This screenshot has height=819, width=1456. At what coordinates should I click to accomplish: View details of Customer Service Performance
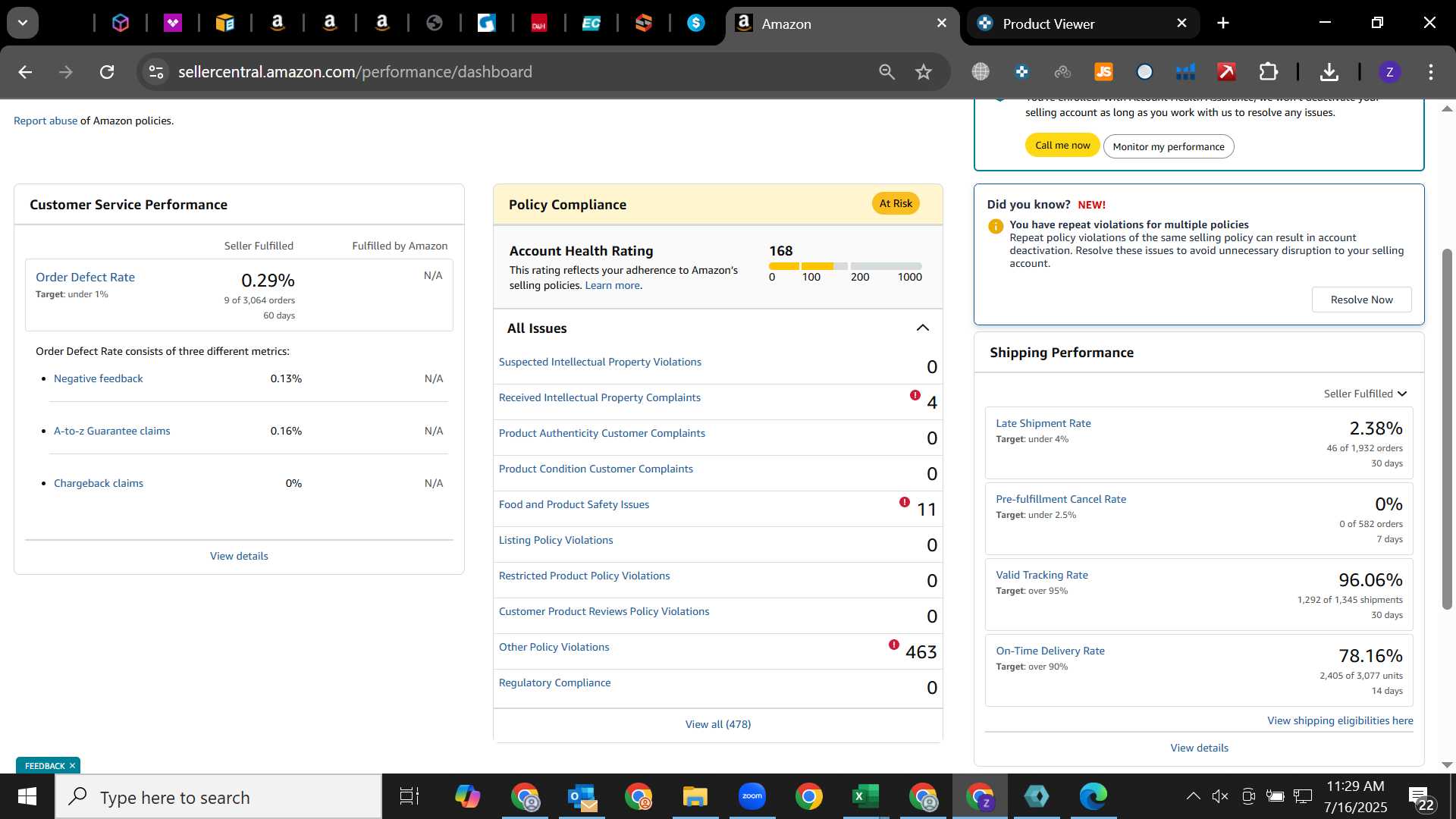[x=239, y=556]
